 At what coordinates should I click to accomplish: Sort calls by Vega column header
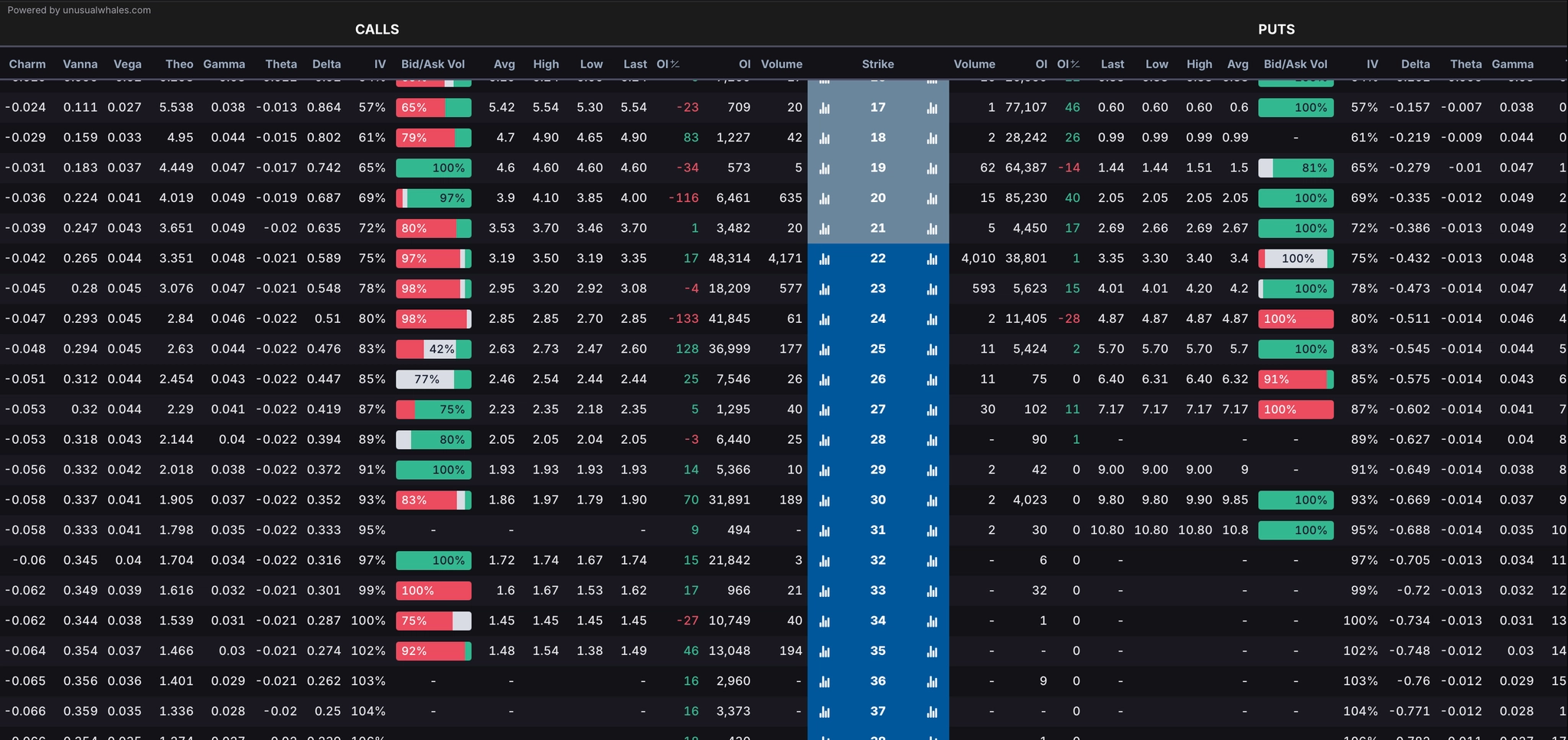pos(128,64)
